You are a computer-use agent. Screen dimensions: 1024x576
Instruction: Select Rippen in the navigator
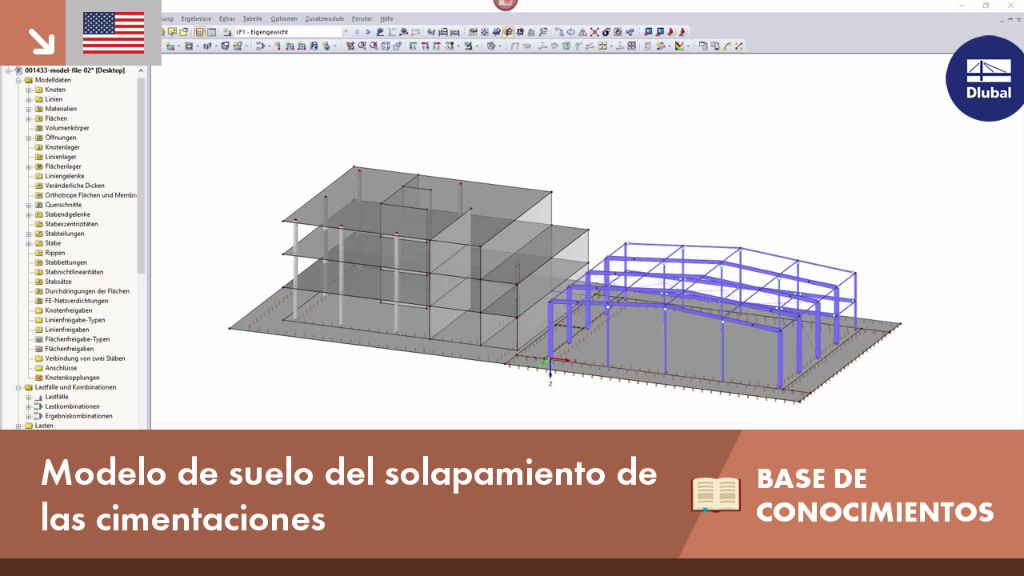point(55,253)
